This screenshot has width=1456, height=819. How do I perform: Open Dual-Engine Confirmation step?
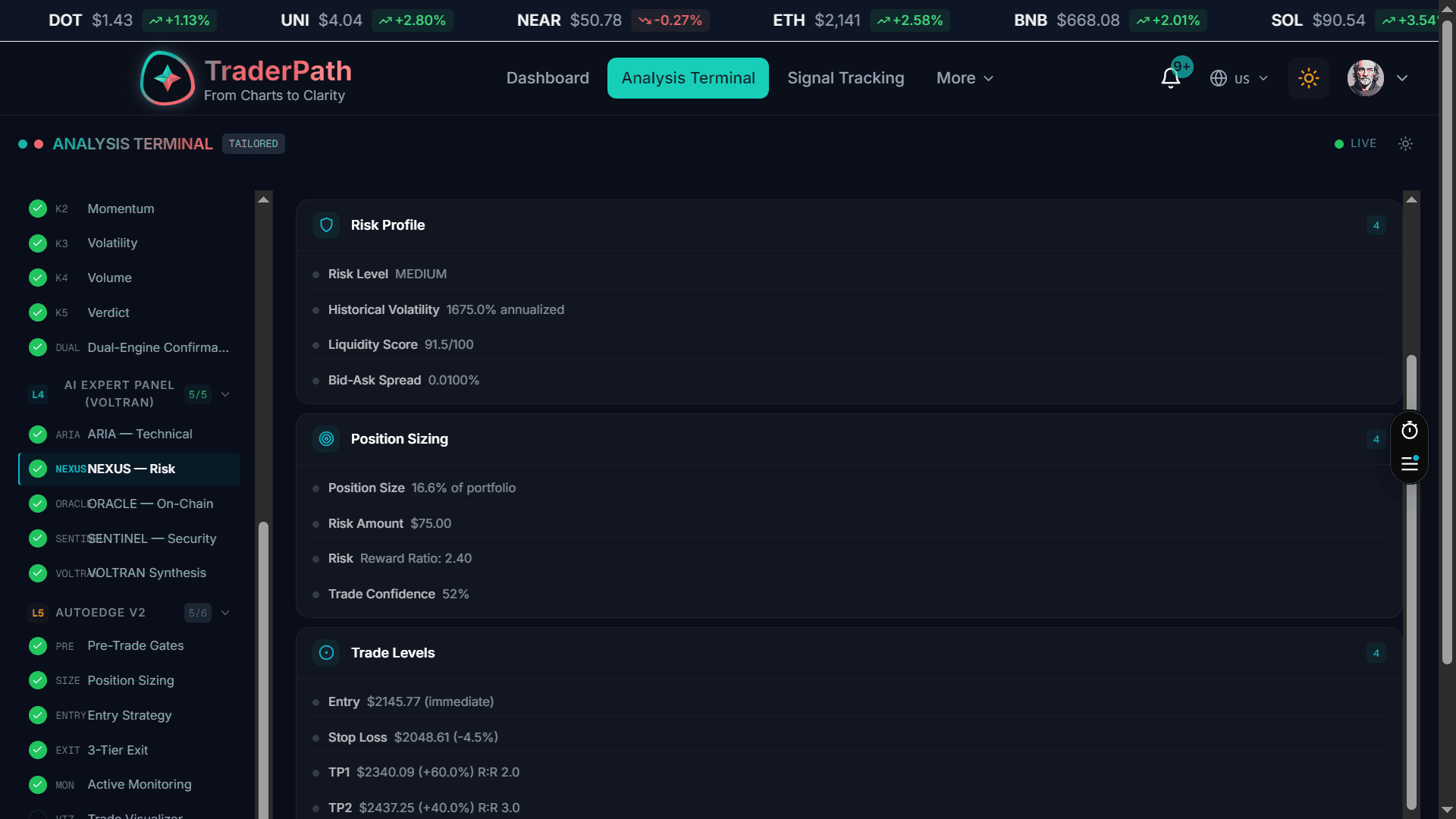129,347
